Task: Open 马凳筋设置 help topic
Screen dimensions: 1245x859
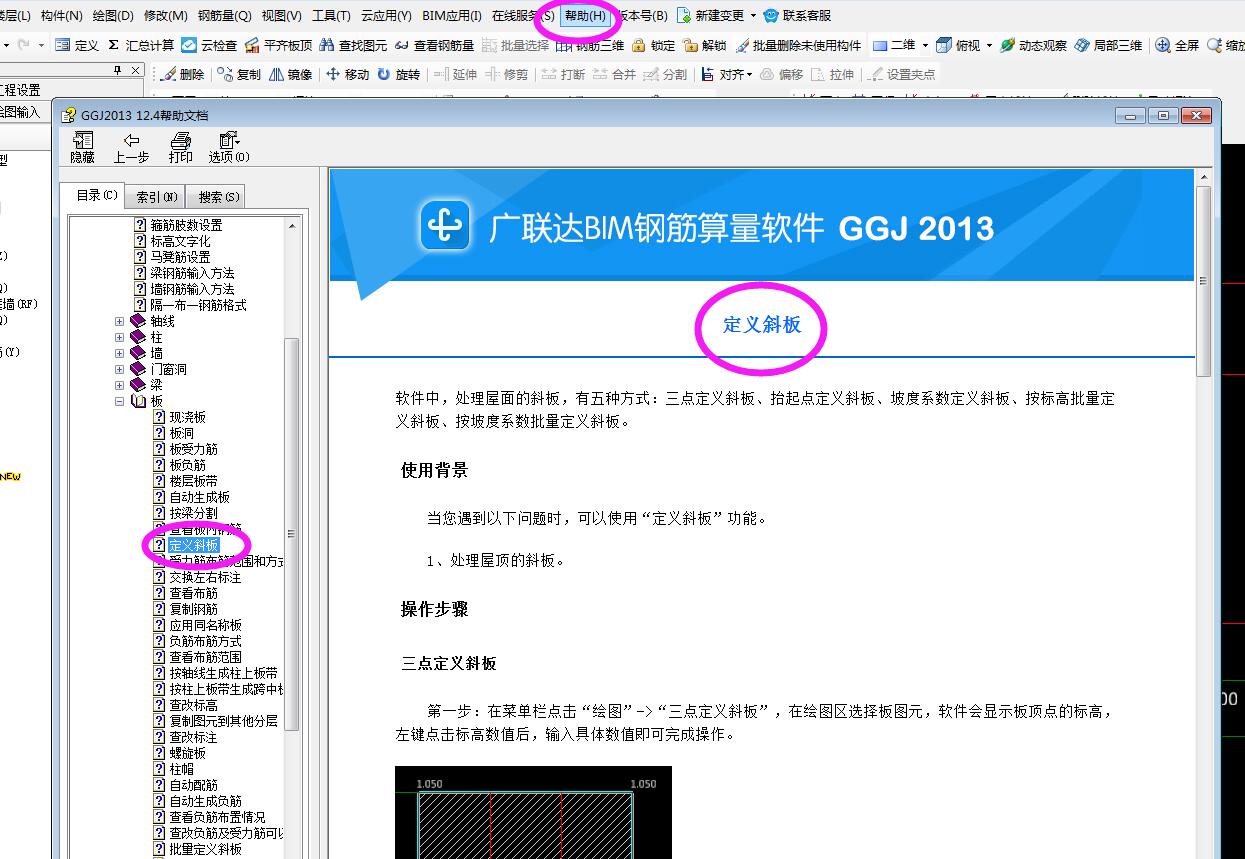Action: (180, 257)
